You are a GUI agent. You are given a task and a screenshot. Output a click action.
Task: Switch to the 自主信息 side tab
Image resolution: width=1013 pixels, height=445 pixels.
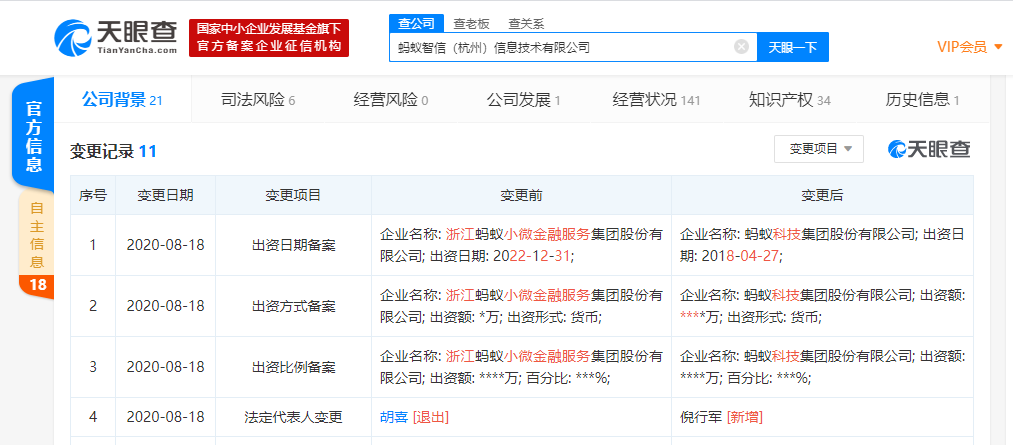click(x=37, y=236)
